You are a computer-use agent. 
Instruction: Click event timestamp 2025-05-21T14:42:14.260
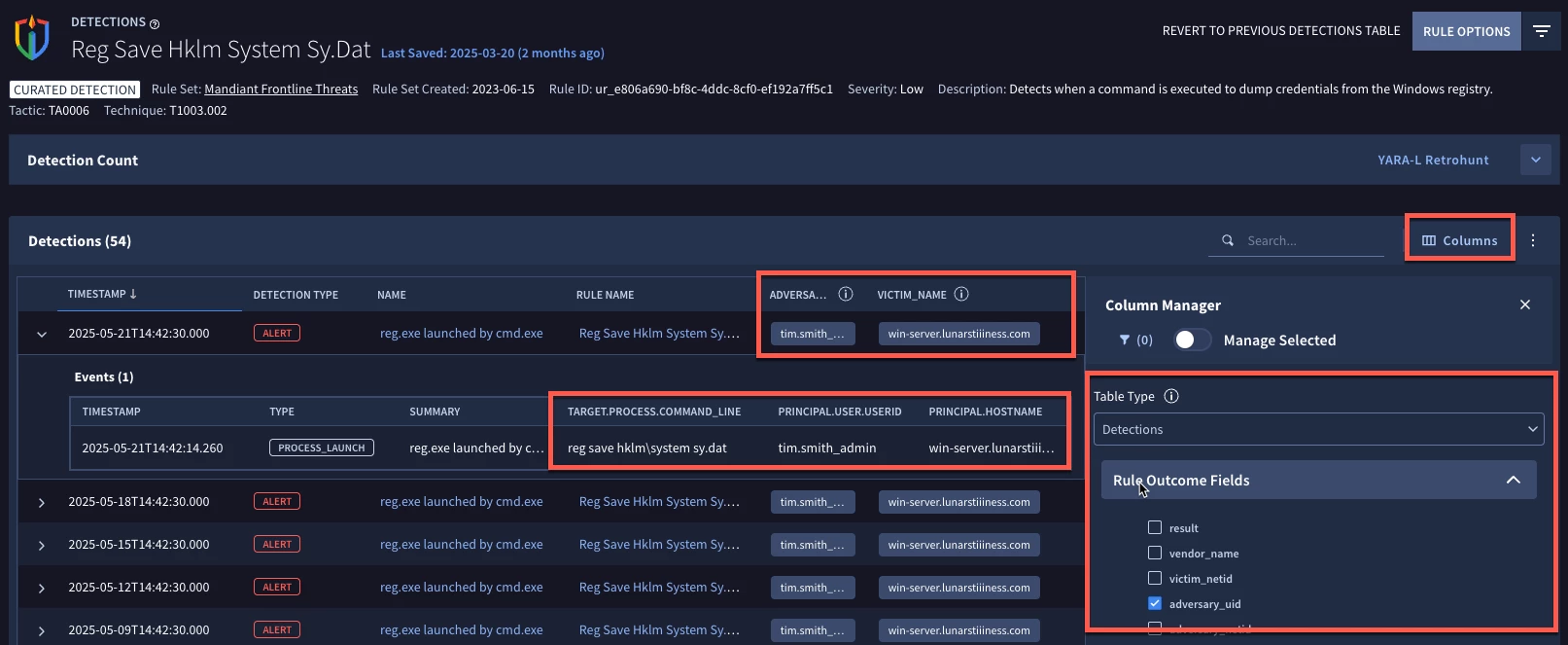click(x=153, y=448)
